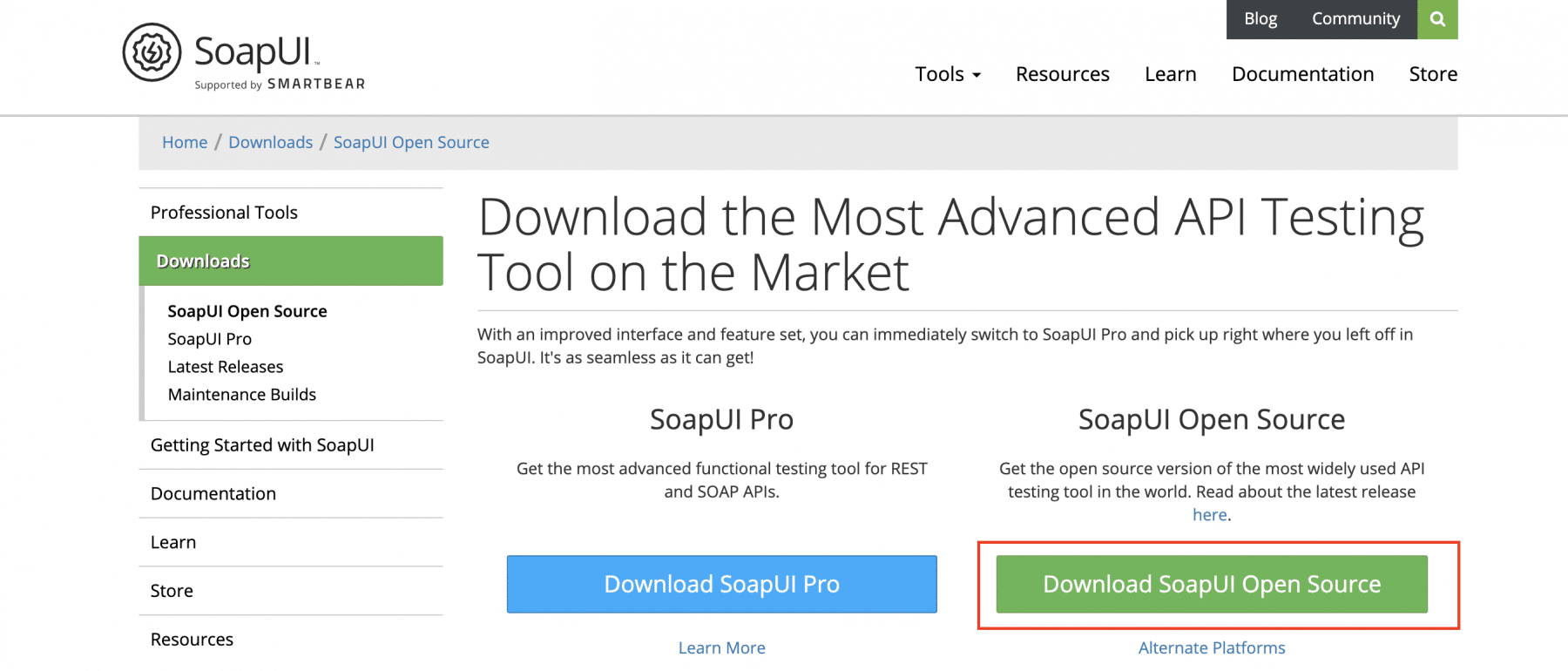Open the search magnifier icon

pyautogui.click(x=1437, y=19)
